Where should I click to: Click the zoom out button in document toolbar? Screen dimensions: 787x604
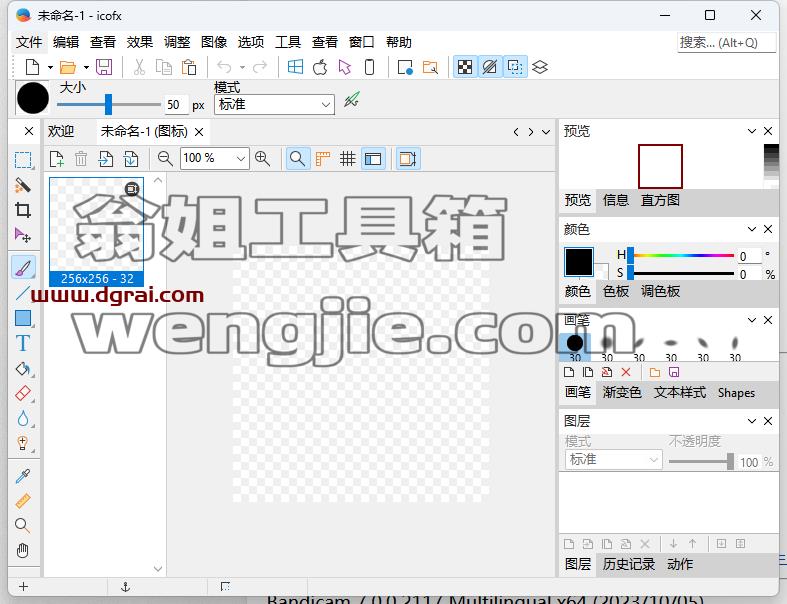165,159
